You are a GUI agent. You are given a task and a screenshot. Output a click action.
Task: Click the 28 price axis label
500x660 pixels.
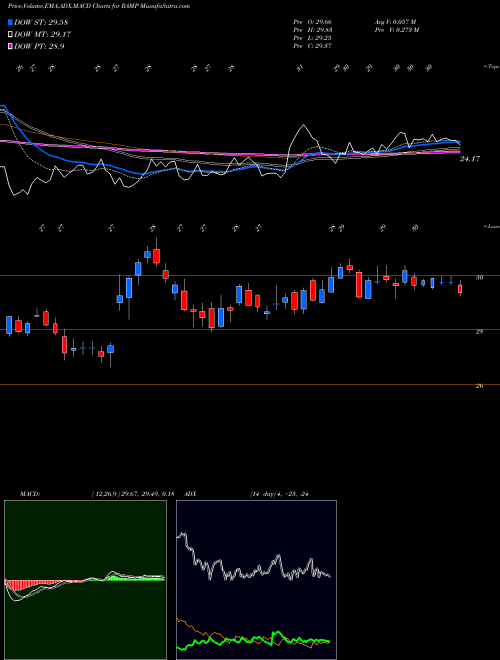[x=479, y=332]
